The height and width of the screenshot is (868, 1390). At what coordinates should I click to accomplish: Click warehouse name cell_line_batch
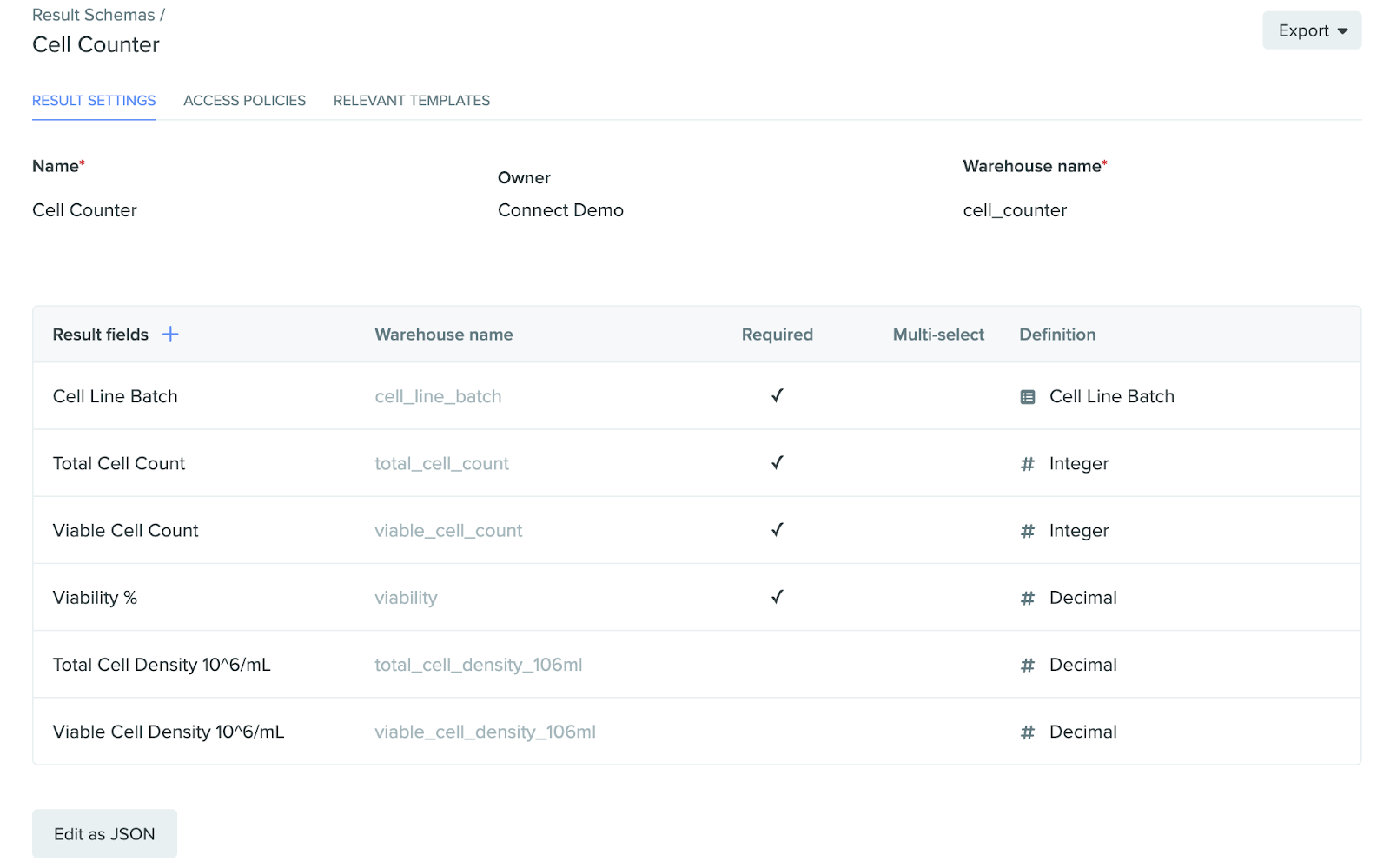point(438,396)
